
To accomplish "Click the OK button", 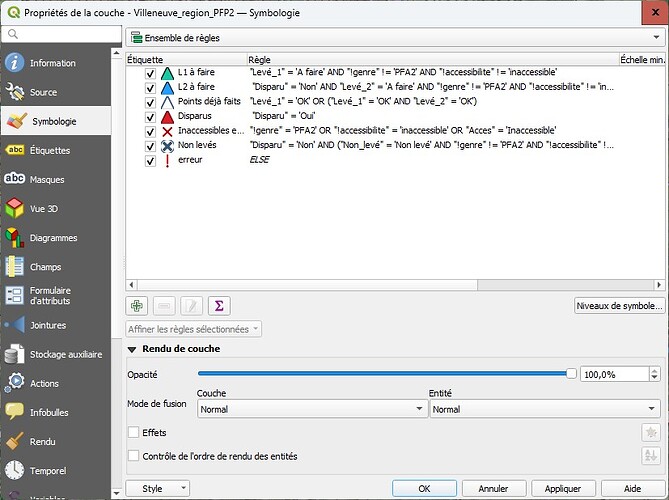I will pos(425,488).
